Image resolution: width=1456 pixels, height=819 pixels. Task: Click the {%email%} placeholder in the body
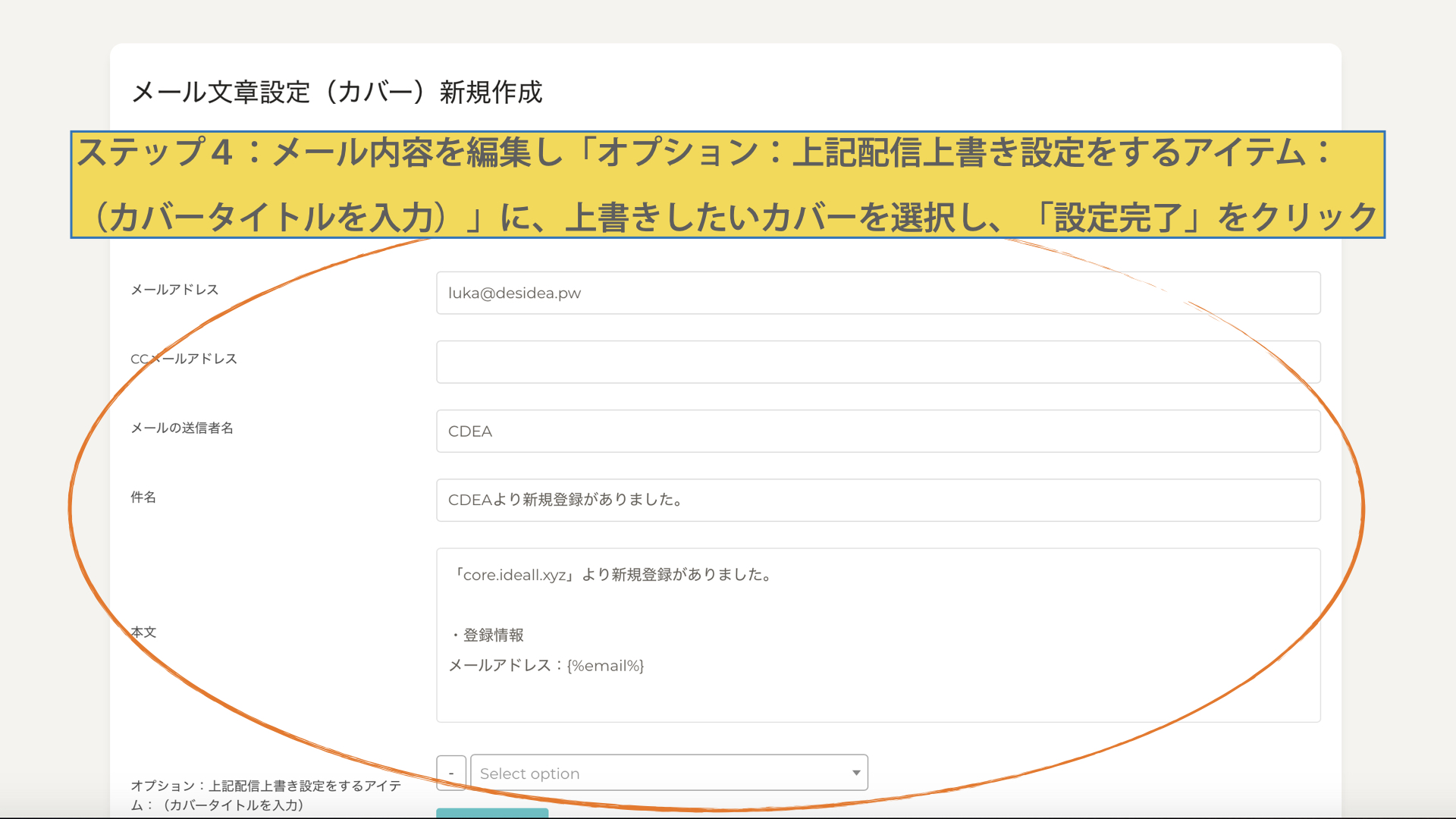(x=605, y=666)
